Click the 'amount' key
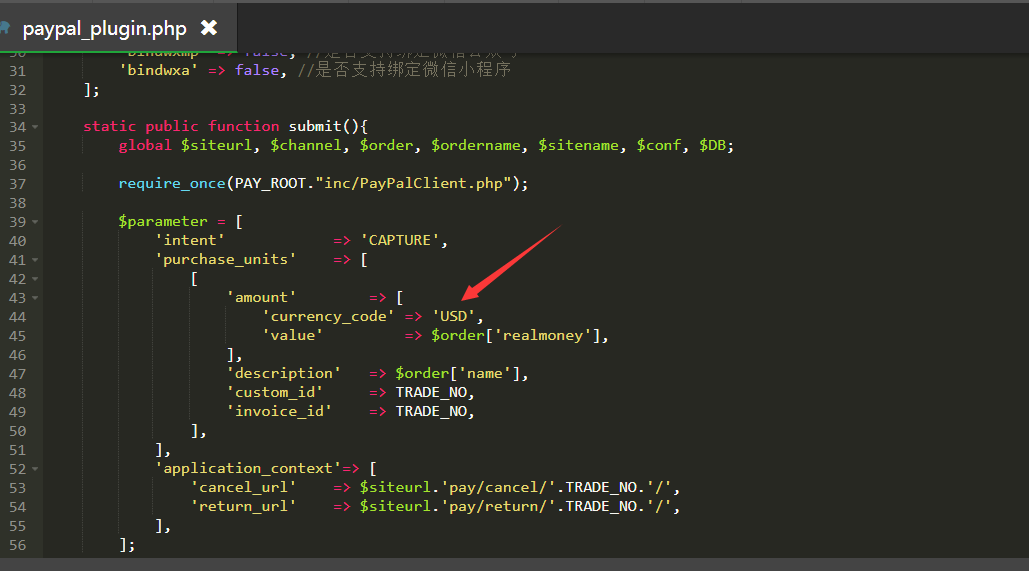 (261, 297)
